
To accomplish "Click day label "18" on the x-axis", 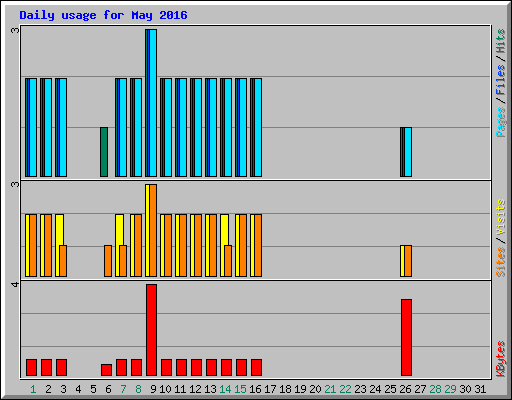I will pyautogui.click(x=285, y=389).
